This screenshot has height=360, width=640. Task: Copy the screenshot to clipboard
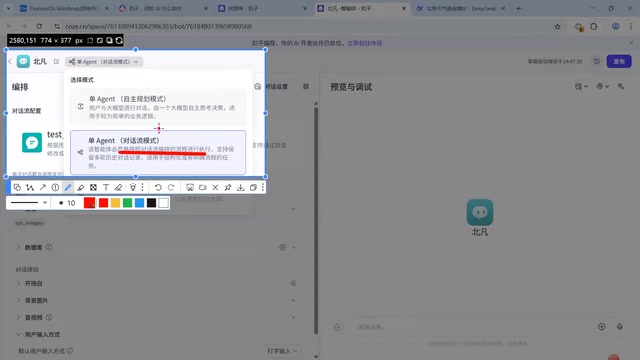(253, 187)
